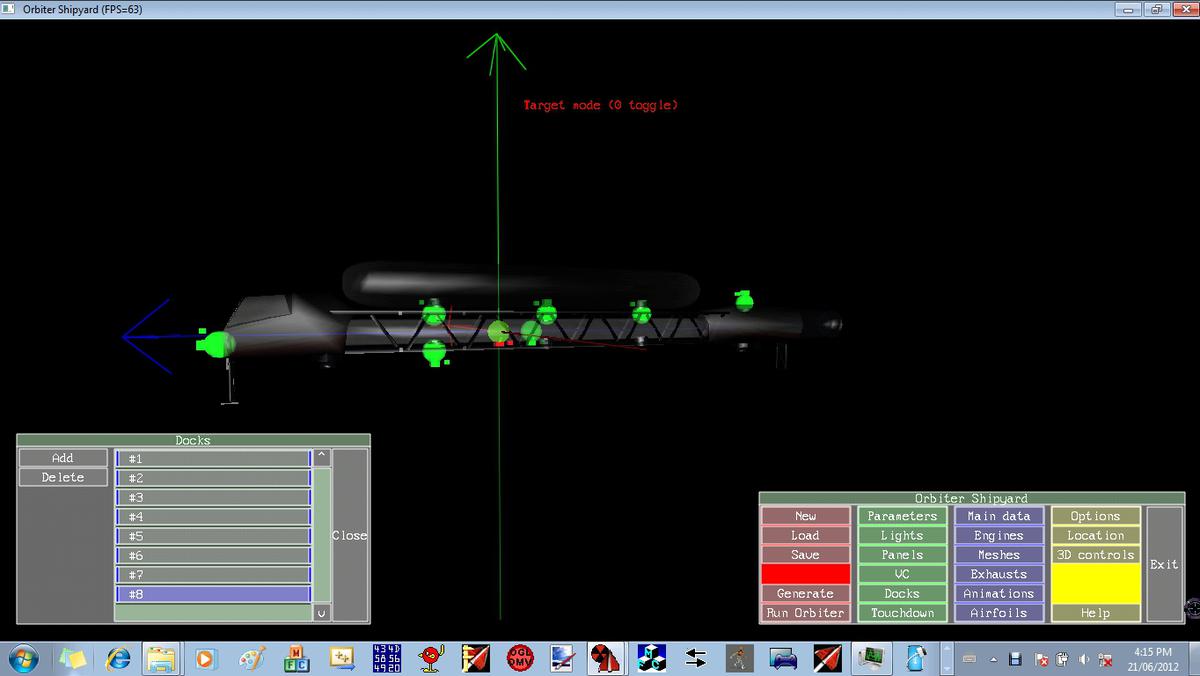The width and height of the screenshot is (1200, 676).
Task: Open the Paint palette taskbar icon
Action: [x=251, y=658]
